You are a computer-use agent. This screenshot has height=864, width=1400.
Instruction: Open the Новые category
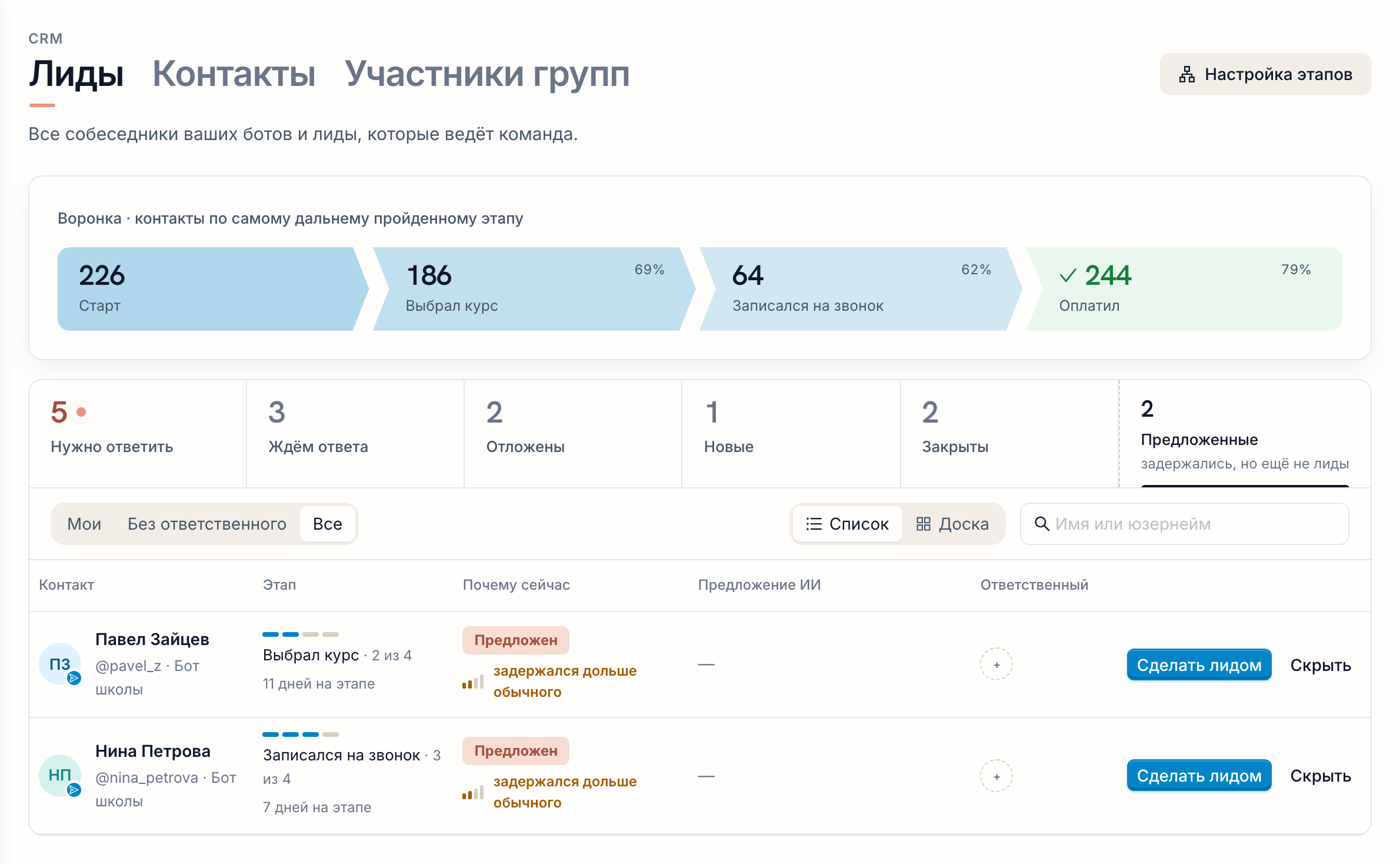pyautogui.click(x=791, y=434)
